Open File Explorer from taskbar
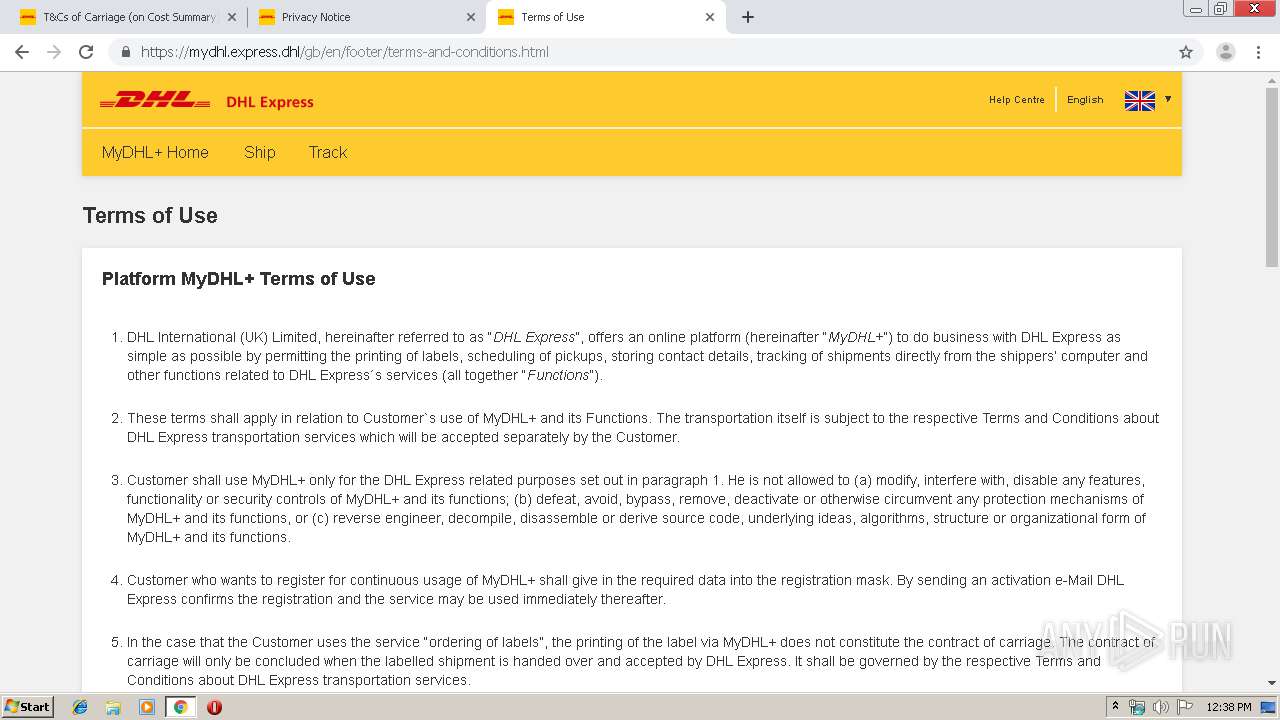1280x720 pixels. (113, 707)
